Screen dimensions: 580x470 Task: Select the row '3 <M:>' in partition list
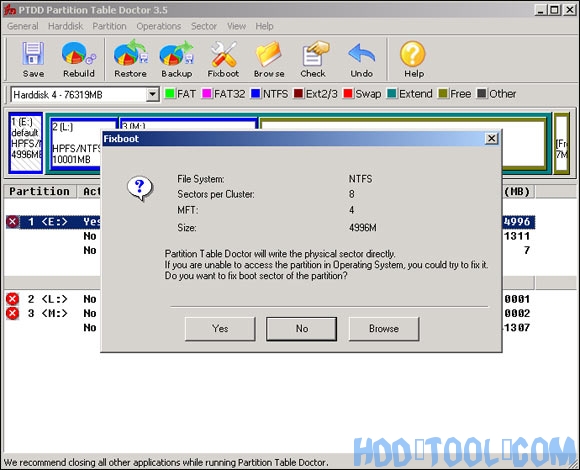(x=53, y=313)
